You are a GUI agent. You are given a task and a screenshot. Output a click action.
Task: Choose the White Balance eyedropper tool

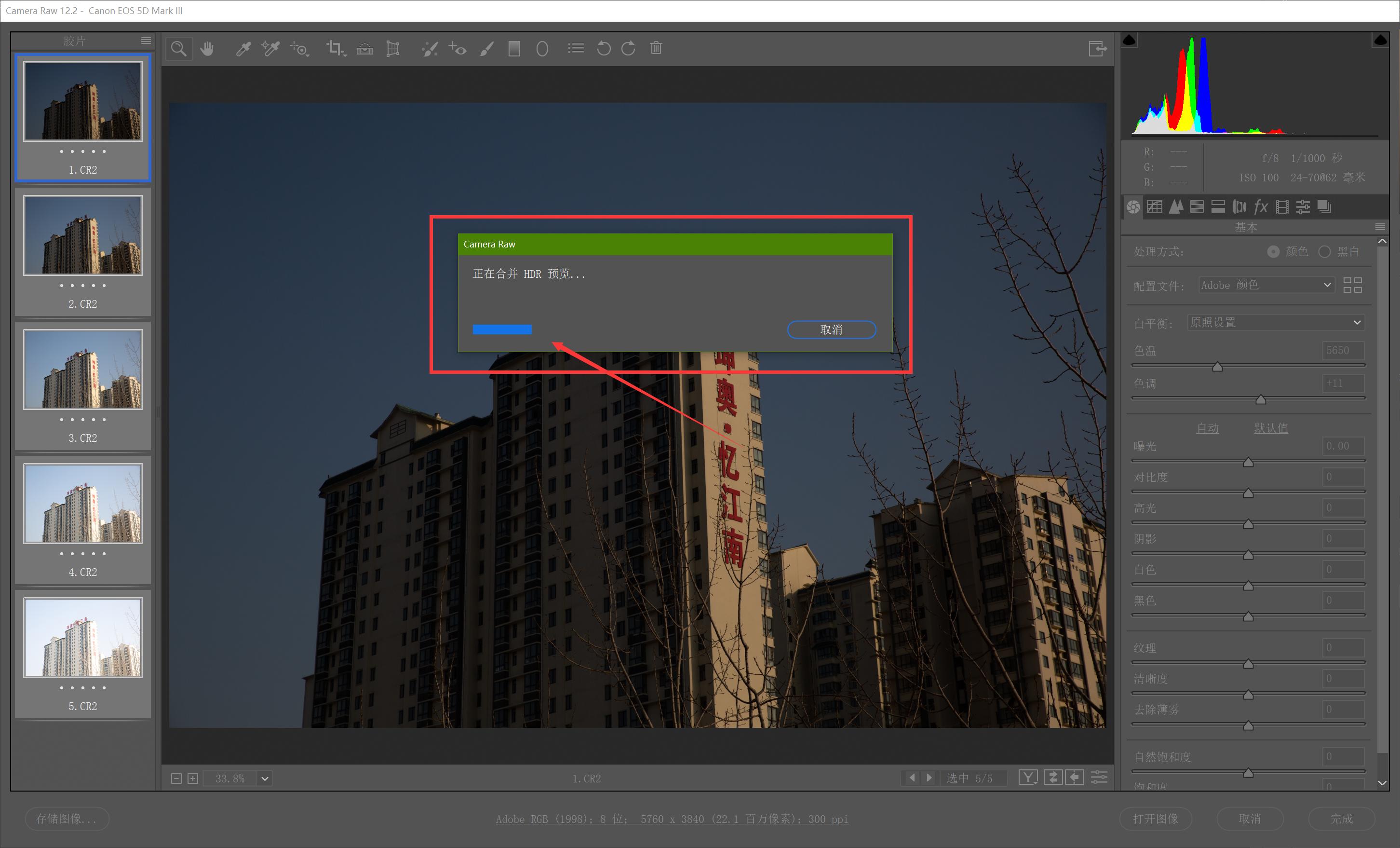point(243,49)
